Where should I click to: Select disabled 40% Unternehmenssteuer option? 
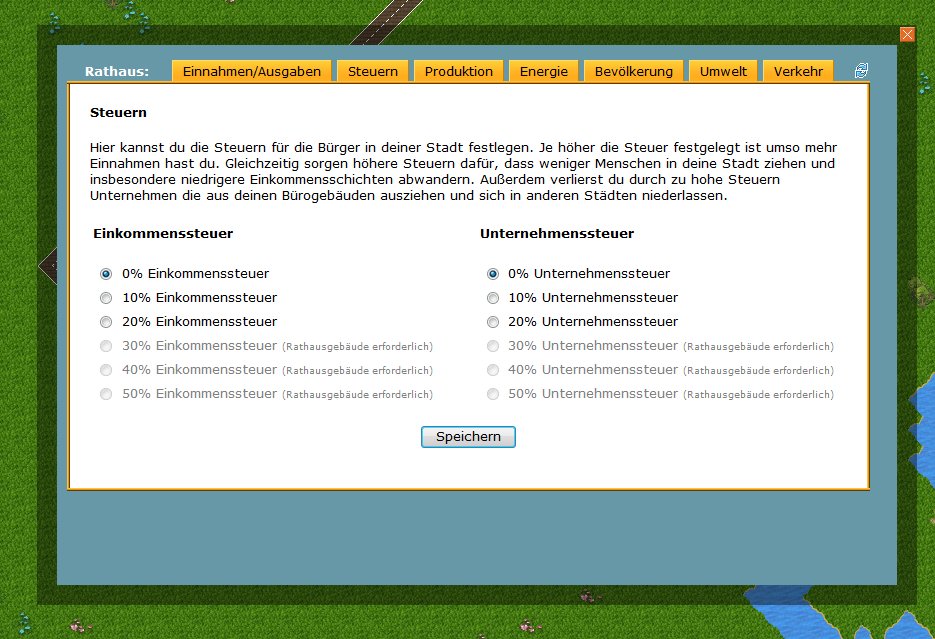click(x=493, y=370)
